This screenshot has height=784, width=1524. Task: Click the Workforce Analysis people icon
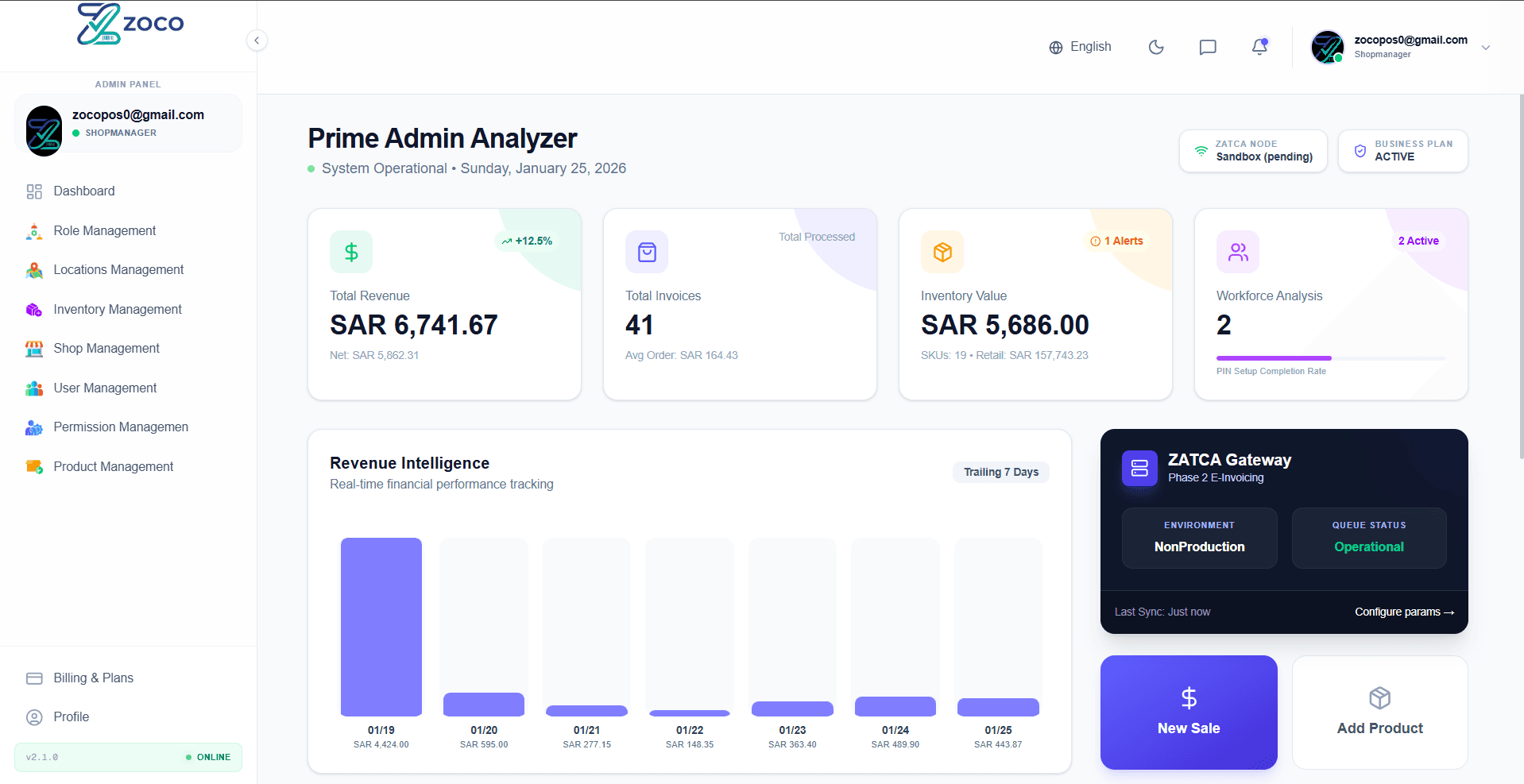point(1238,252)
